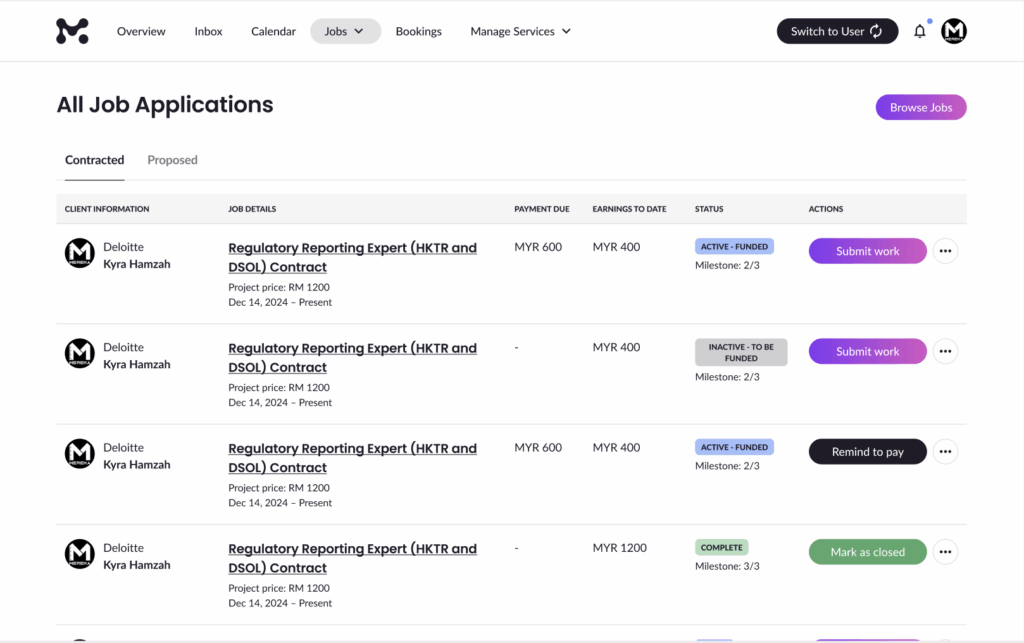Open more options beside Remind to pay

945,452
